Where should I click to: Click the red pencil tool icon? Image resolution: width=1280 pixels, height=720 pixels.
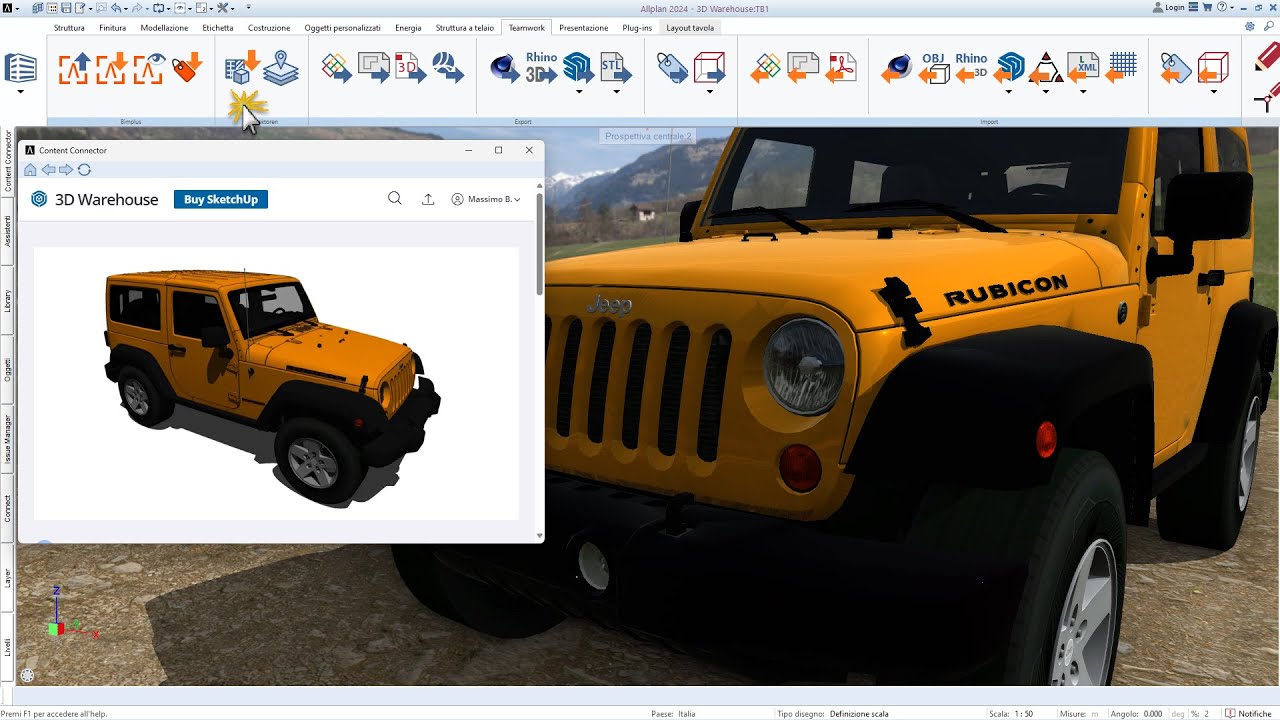[1266, 57]
